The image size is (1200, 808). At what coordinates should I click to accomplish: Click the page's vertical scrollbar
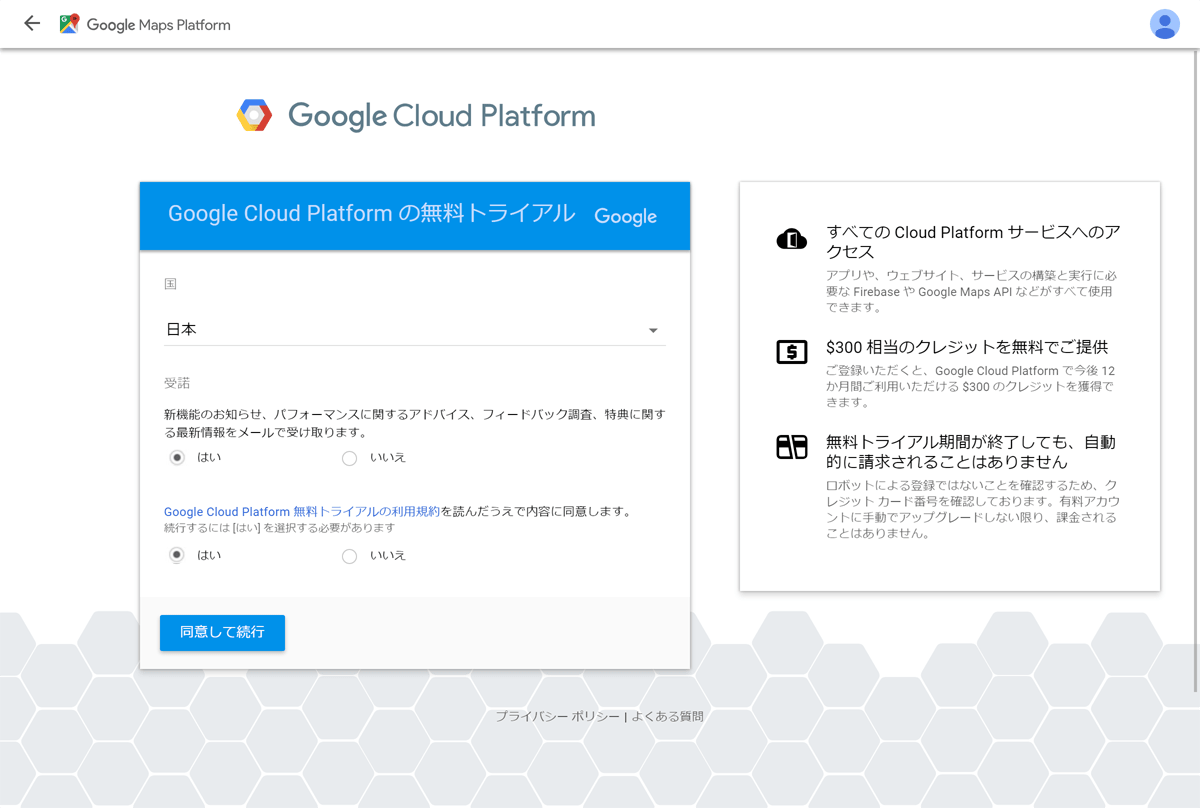1196,370
